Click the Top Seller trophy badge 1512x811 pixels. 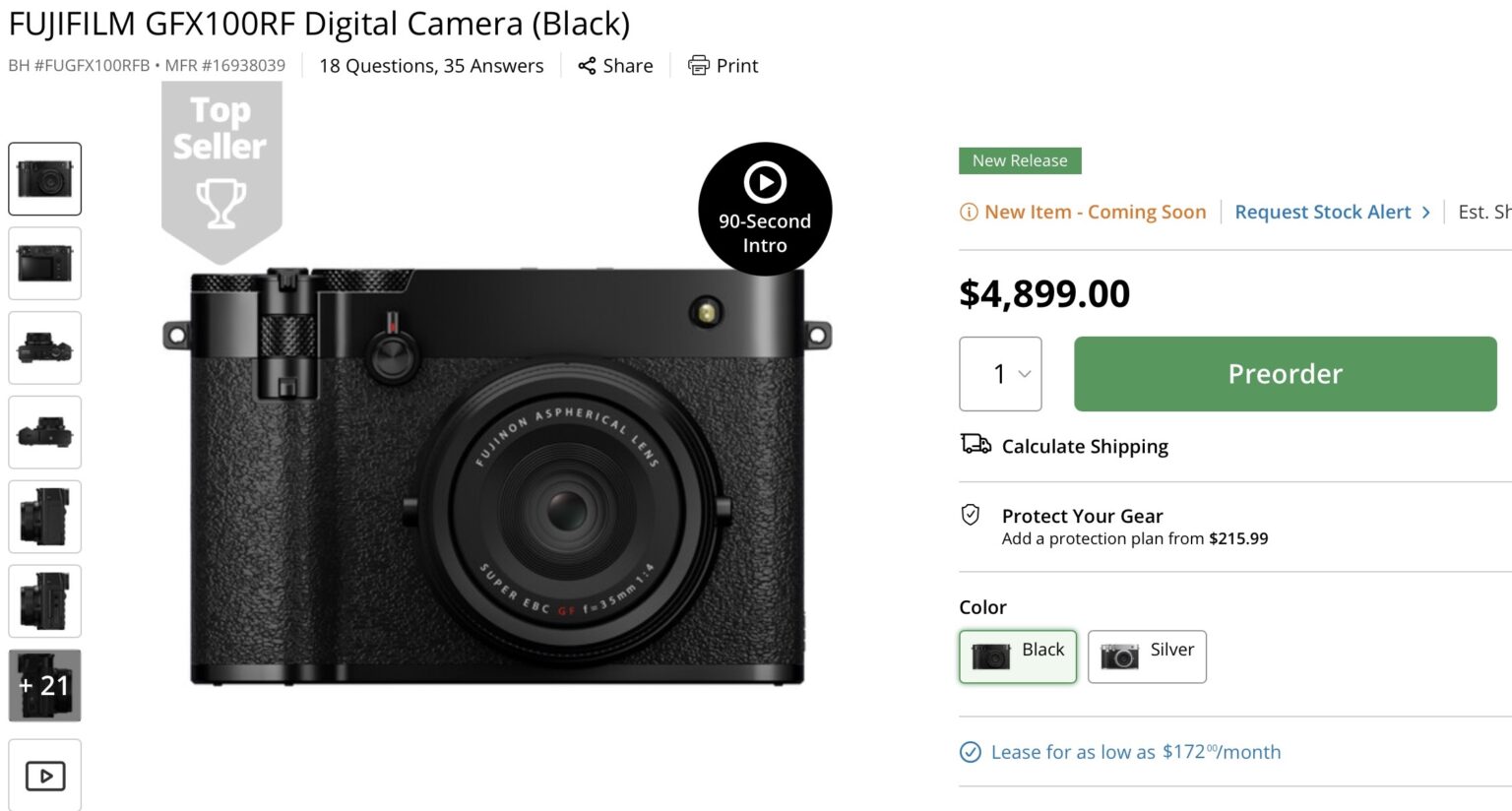(221, 172)
